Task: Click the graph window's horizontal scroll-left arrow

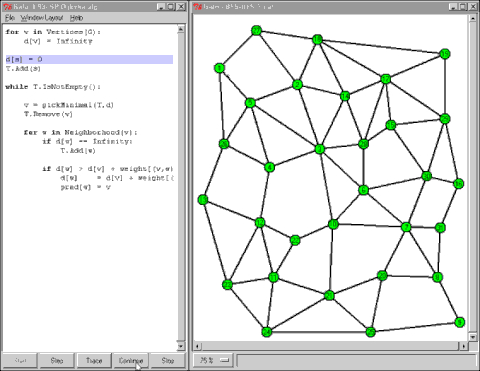Action: coord(197,346)
